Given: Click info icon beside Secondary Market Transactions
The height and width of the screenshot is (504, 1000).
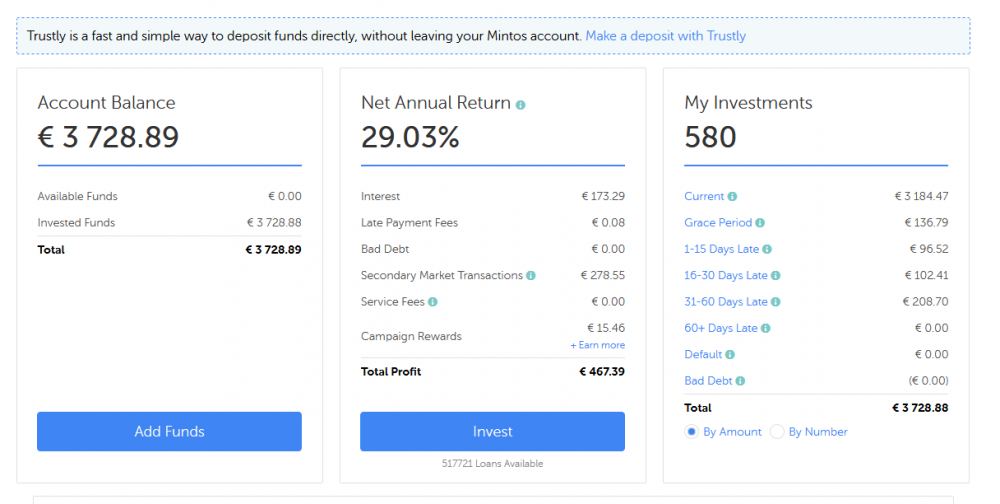Looking at the screenshot, I should click(531, 276).
